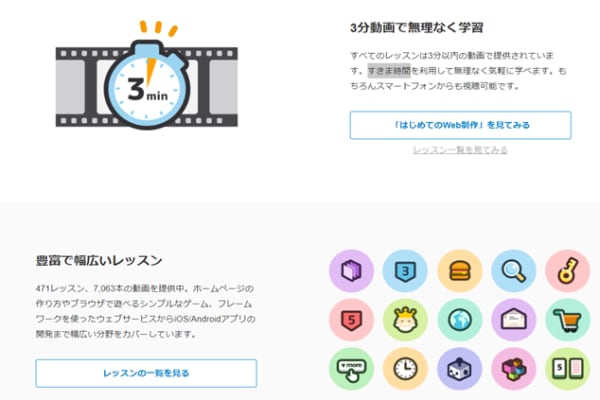Select the two-panel cards lesson icon
The width and height of the screenshot is (600, 400).
568,369
